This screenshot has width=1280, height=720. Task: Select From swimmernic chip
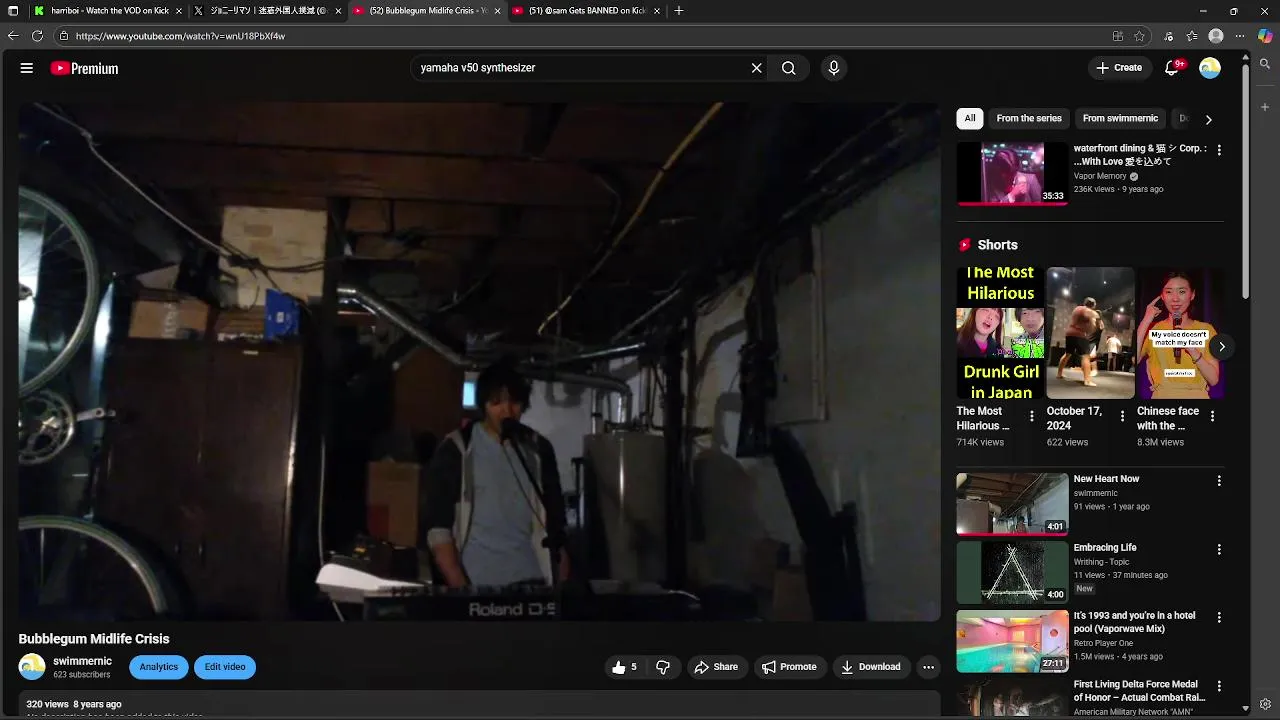[1120, 118]
